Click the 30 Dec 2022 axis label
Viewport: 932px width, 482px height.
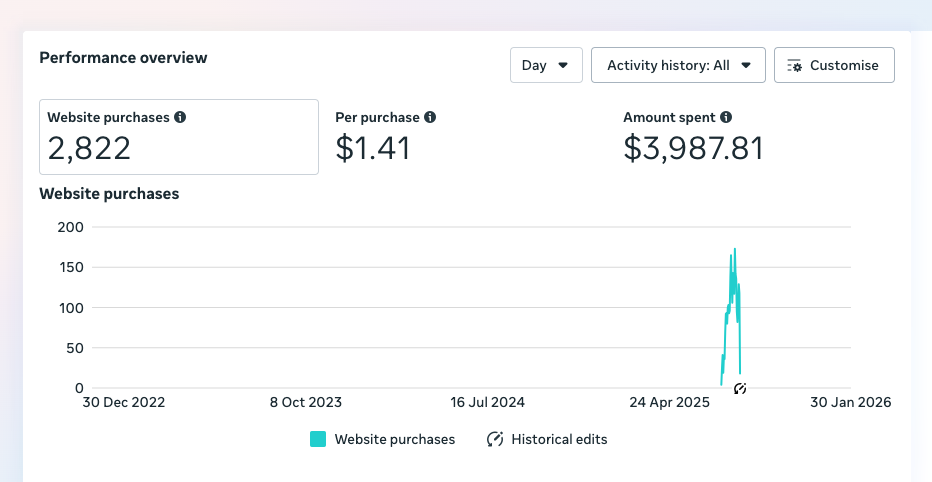tap(124, 402)
